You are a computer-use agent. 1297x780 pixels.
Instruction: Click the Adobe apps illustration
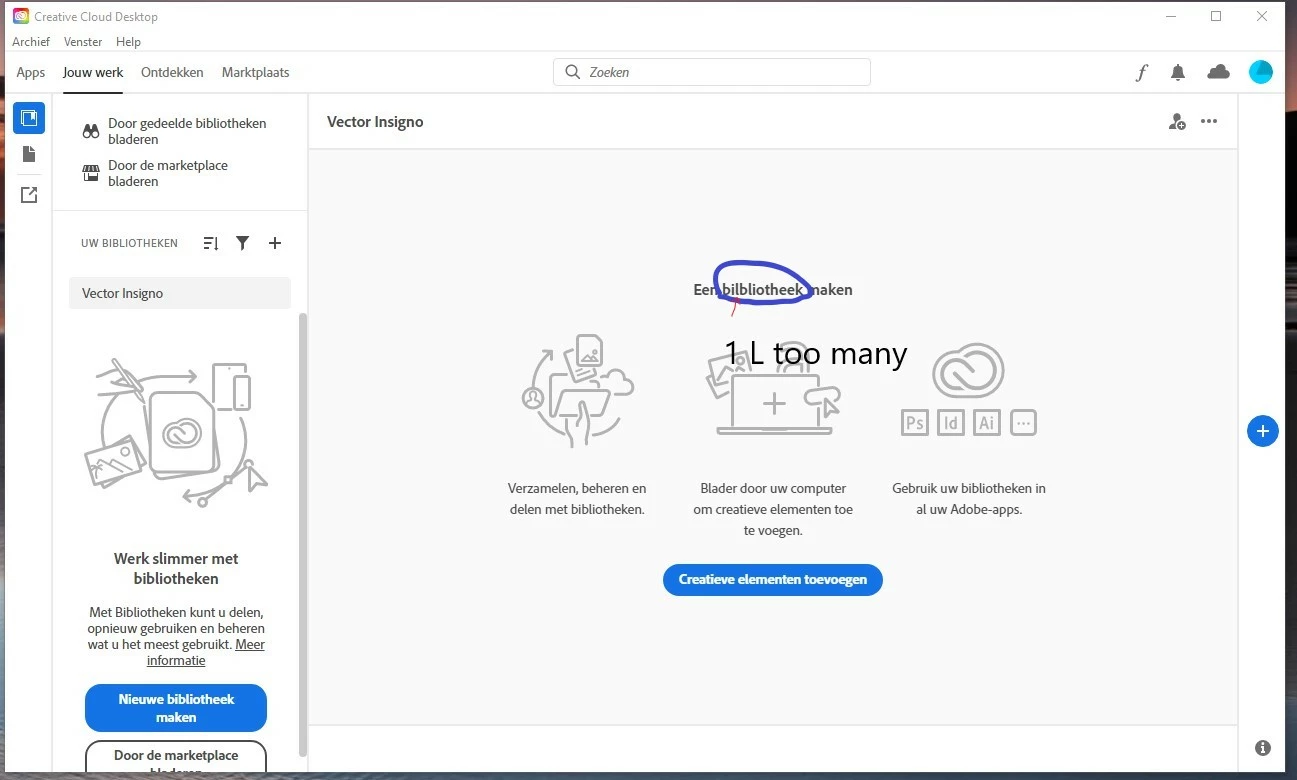point(968,390)
